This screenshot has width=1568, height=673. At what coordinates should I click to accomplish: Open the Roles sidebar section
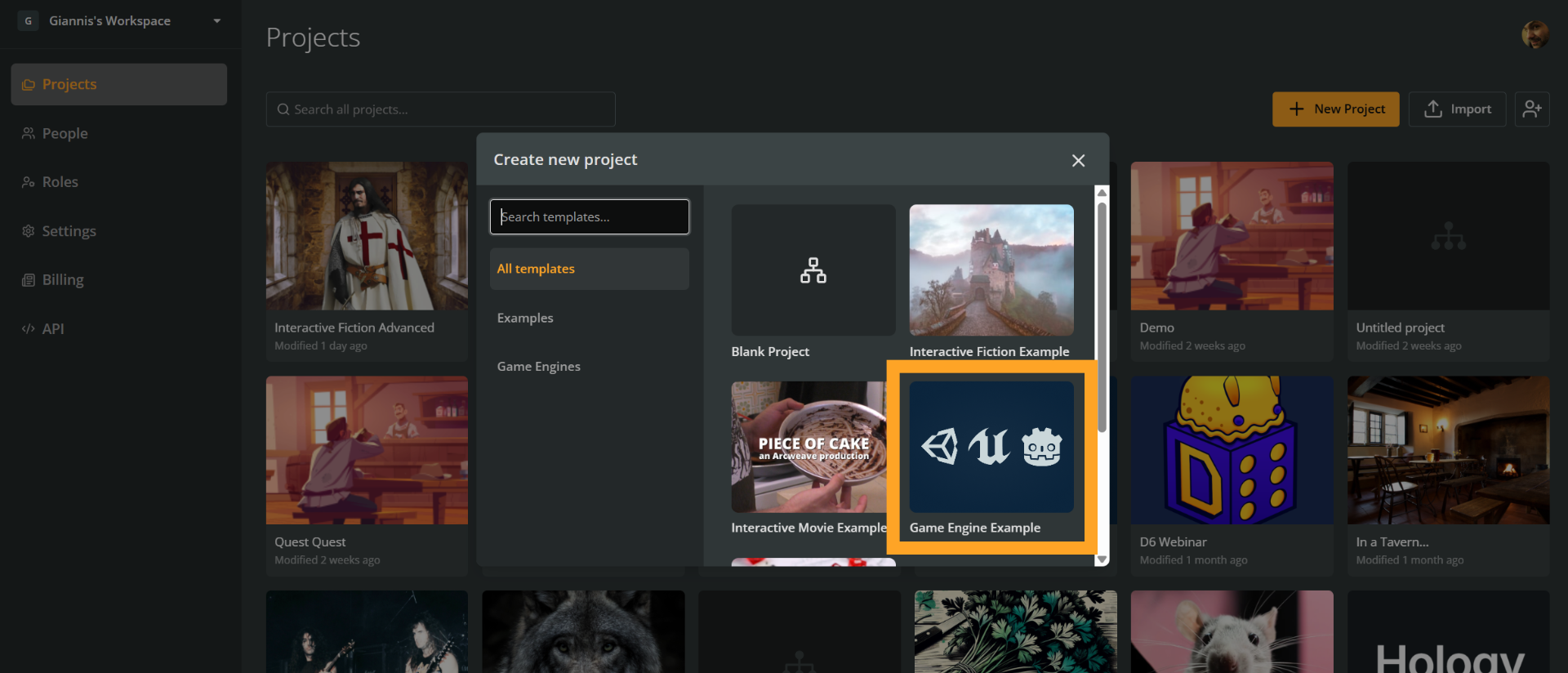pyautogui.click(x=119, y=182)
